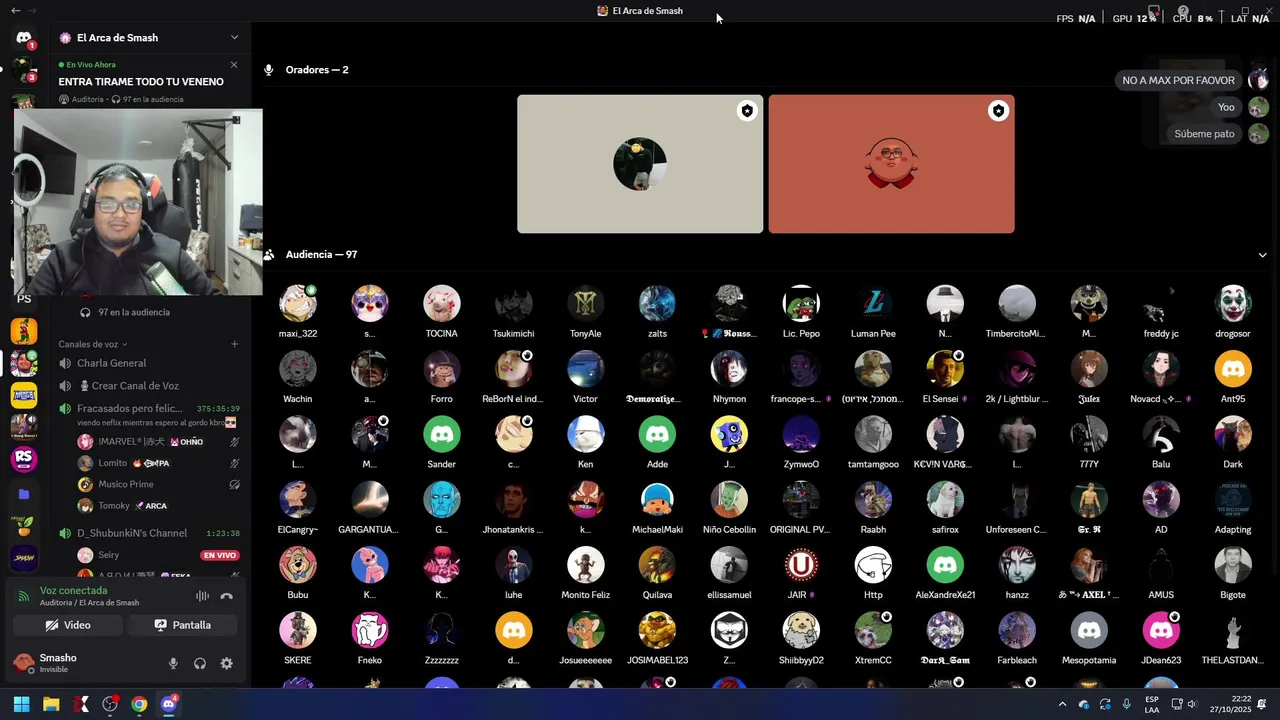This screenshot has height=720, width=1280.
Task: Open OBS Studio from the taskbar
Action: [110, 704]
